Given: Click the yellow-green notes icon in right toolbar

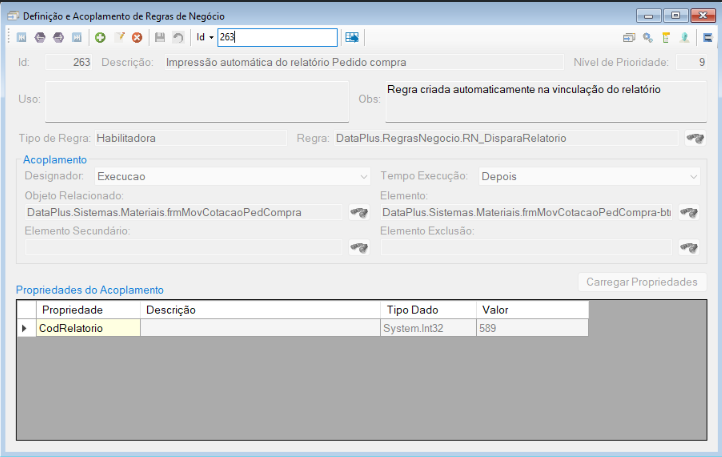Looking at the screenshot, I should click(666, 37).
